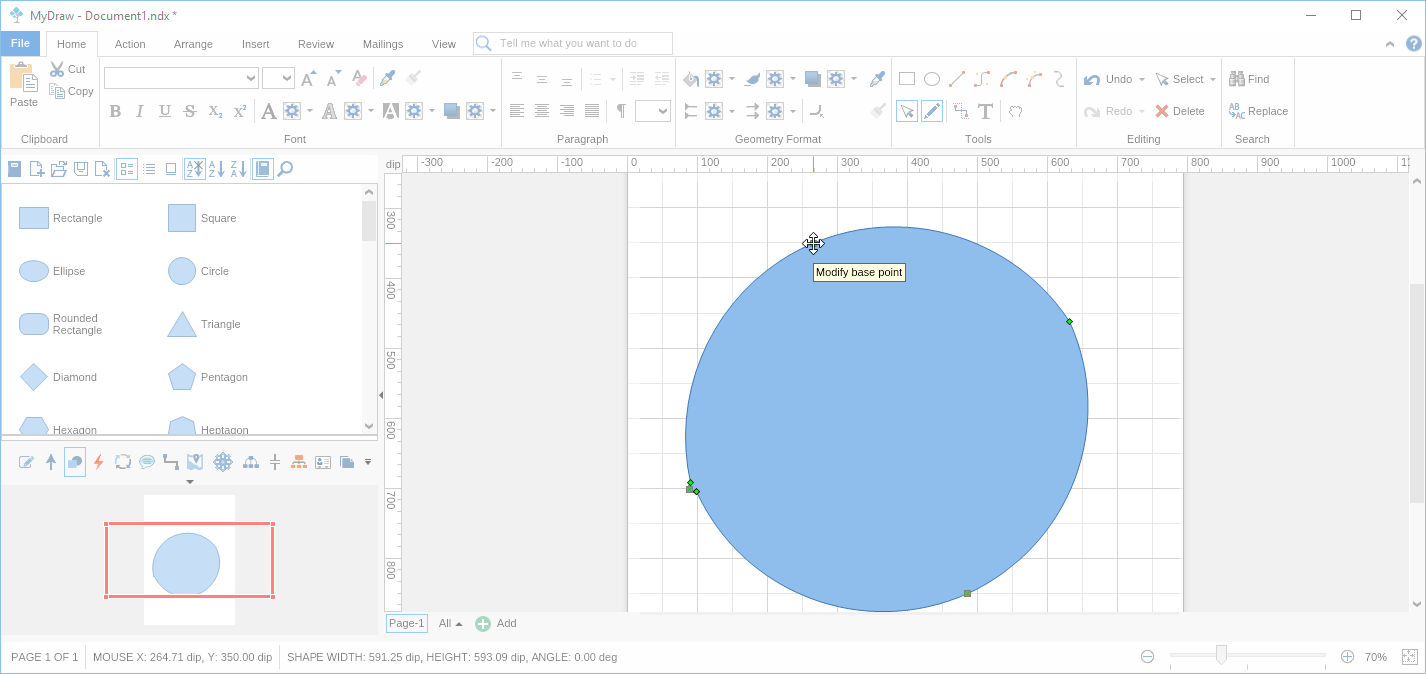Open the Review ribbon tab
1426x674 pixels.
(316, 44)
